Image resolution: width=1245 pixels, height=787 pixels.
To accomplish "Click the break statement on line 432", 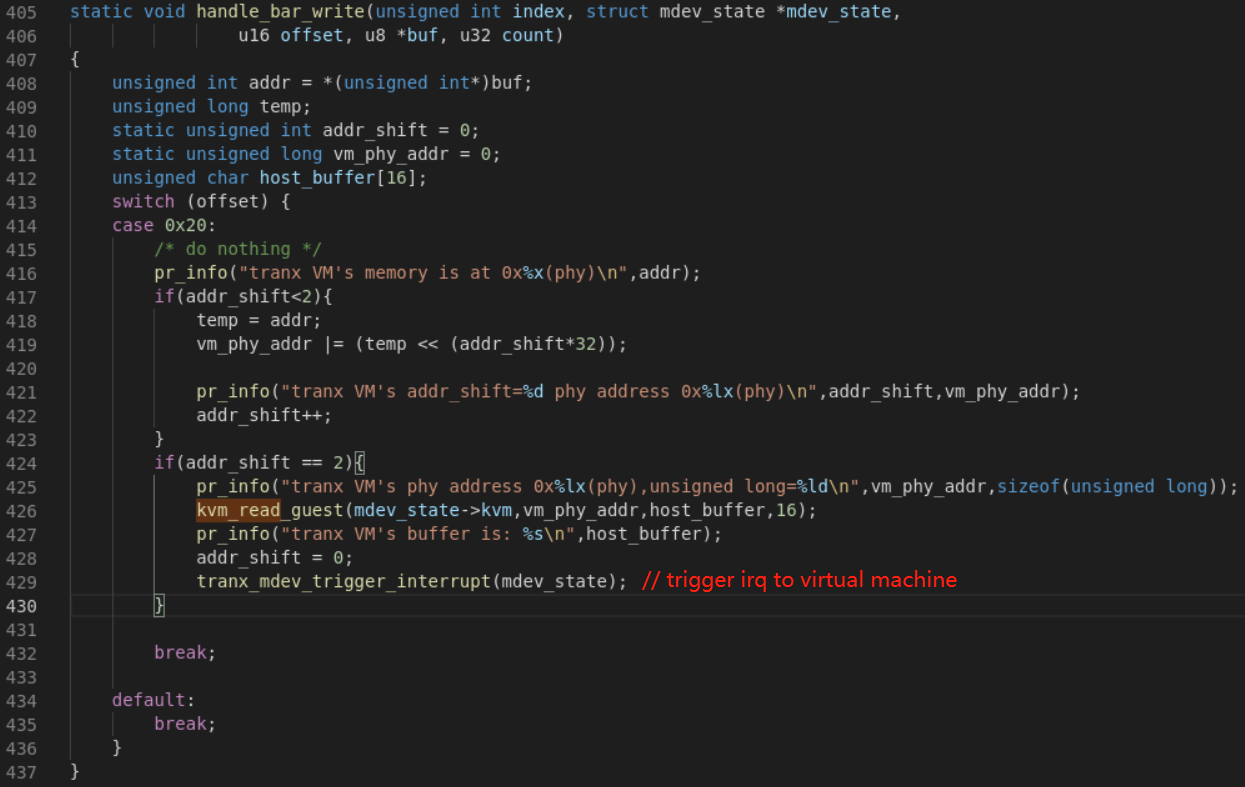I will click(x=183, y=652).
